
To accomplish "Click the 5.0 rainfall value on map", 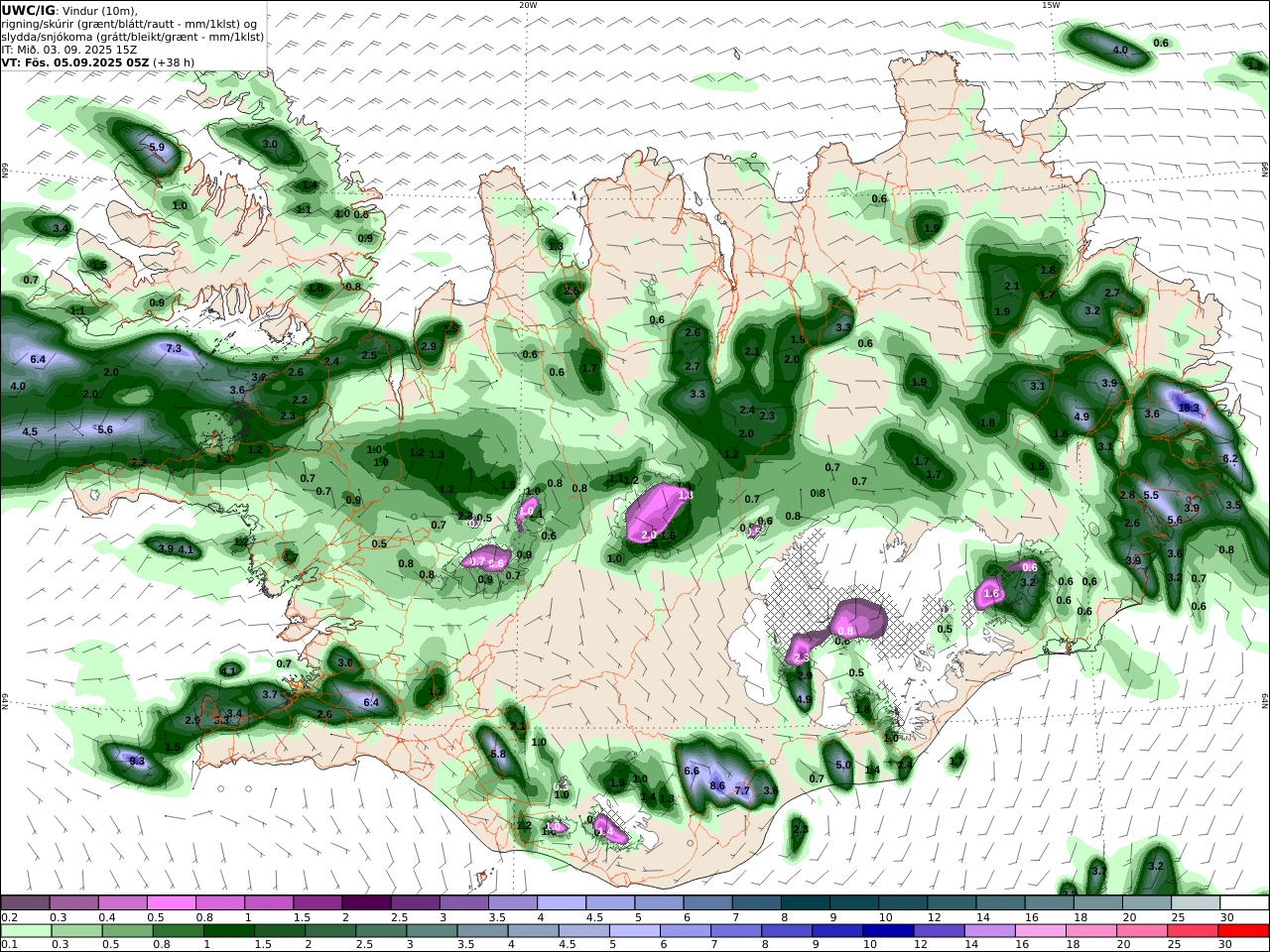I will pyautogui.click(x=843, y=765).
